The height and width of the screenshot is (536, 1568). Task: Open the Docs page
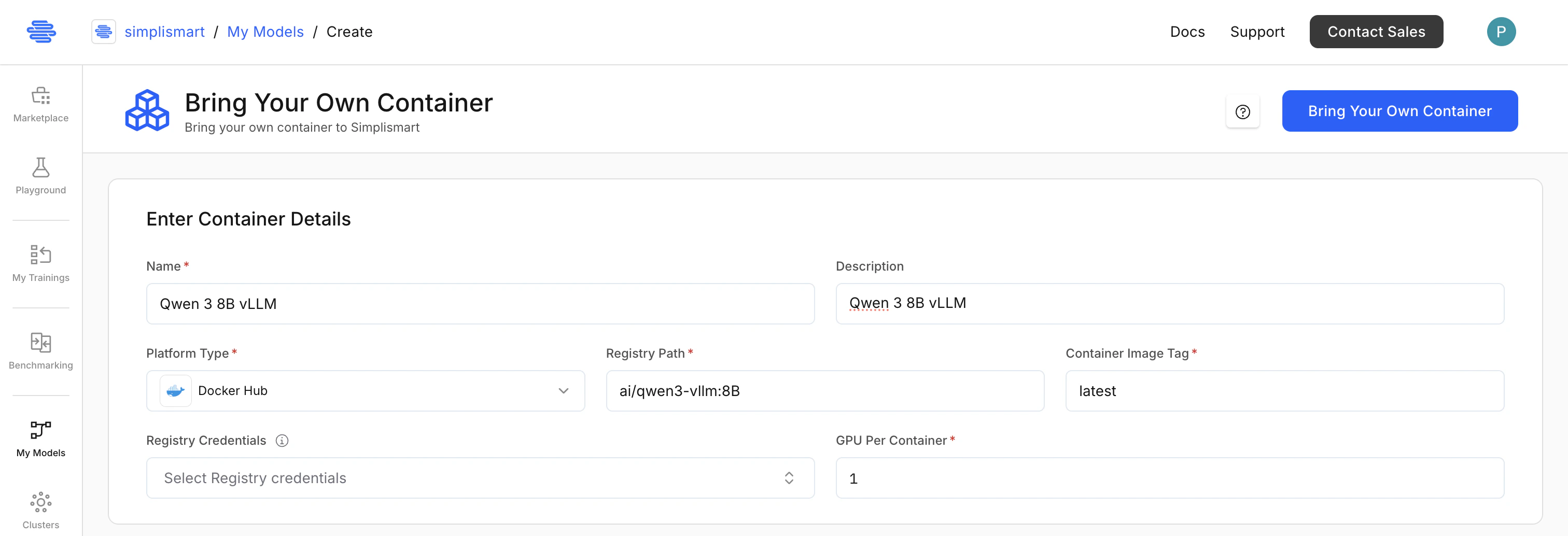pos(1186,31)
